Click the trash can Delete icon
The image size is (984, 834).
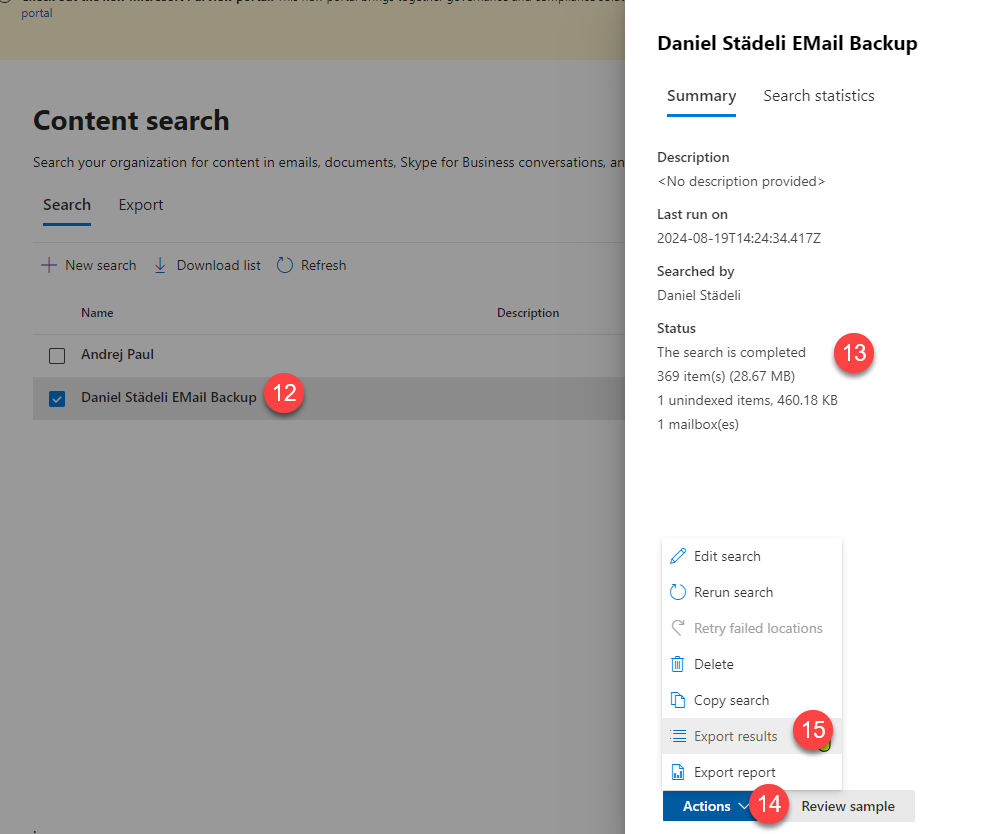pyautogui.click(x=677, y=664)
